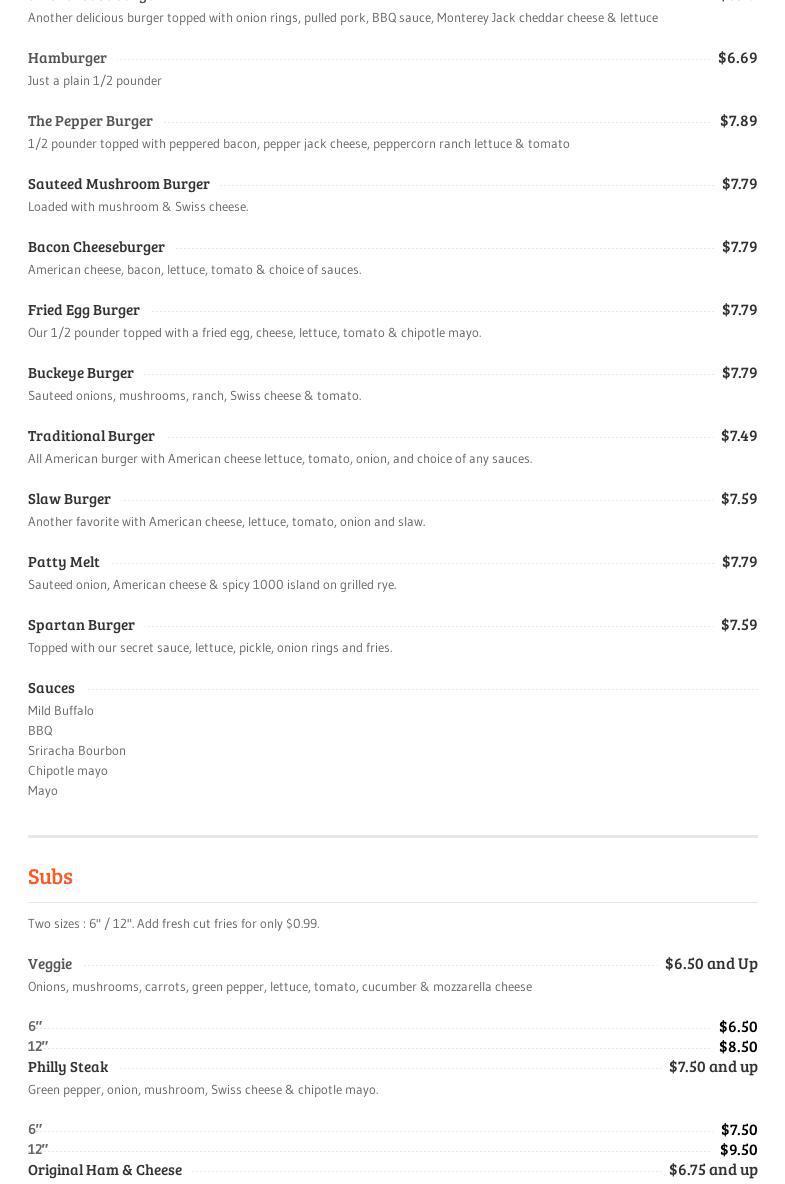Screen dimensions: 785x1184
Task: Select the Veggie sub title
Action: [x=50, y=964]
